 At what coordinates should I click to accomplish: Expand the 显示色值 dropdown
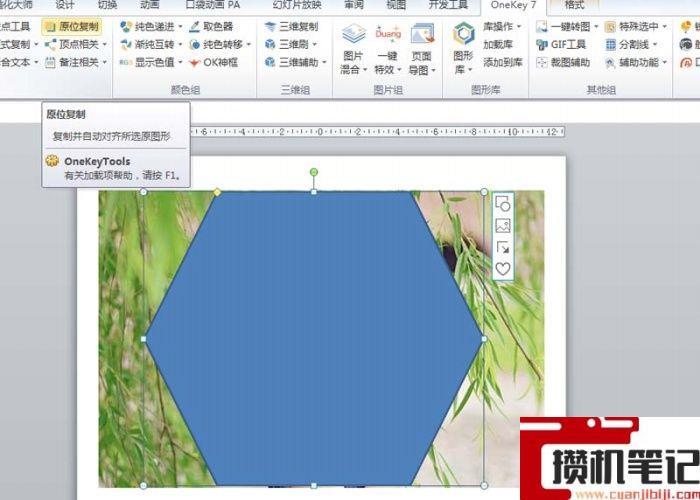(180, 62)
